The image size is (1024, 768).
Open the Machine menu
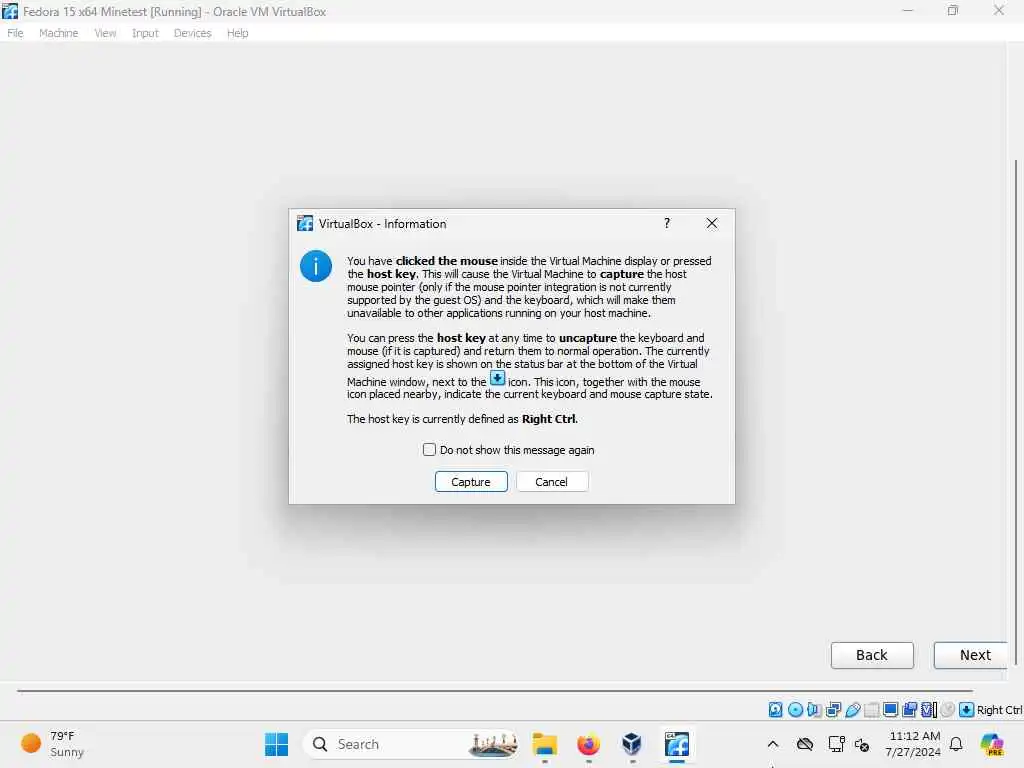pyautogui.click(x=58, y=33)
